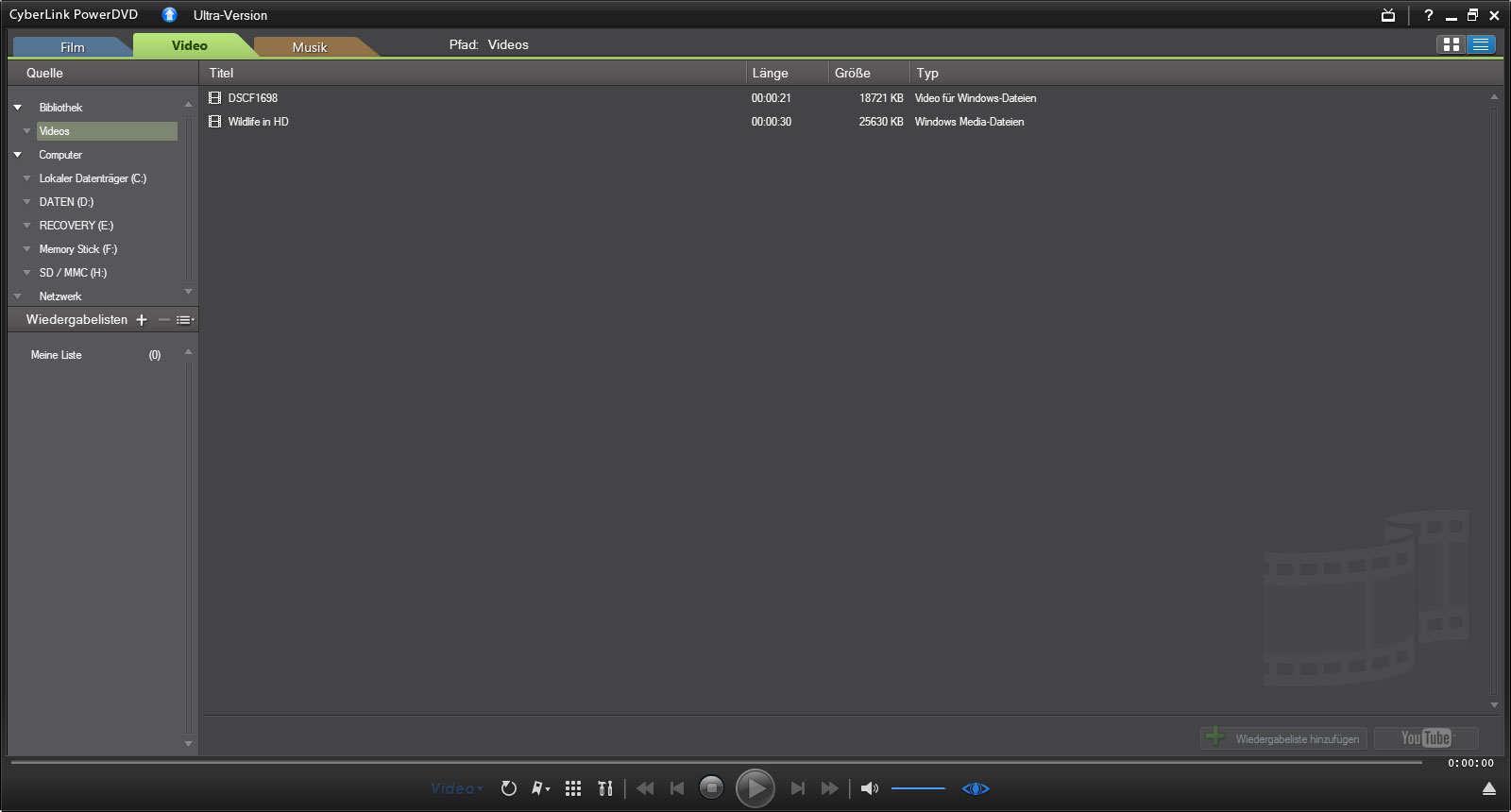Switch to list details view
The height and width of the screenshot is (812, 1511).
click(1481, 44)
